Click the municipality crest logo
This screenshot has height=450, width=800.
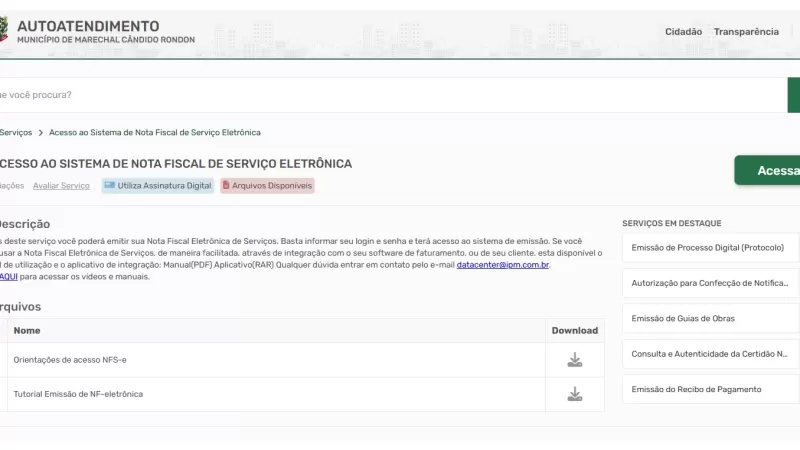click(3, 31)
